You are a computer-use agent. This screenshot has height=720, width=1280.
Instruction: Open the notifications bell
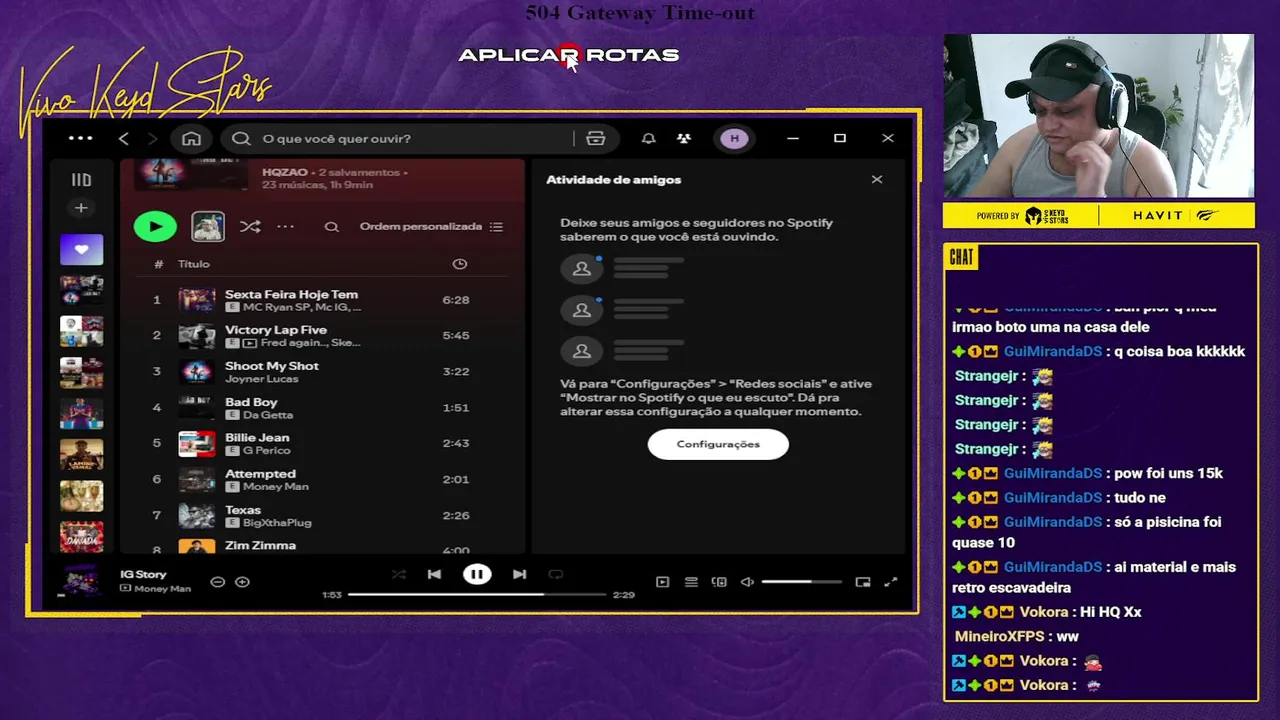(648, 138)
